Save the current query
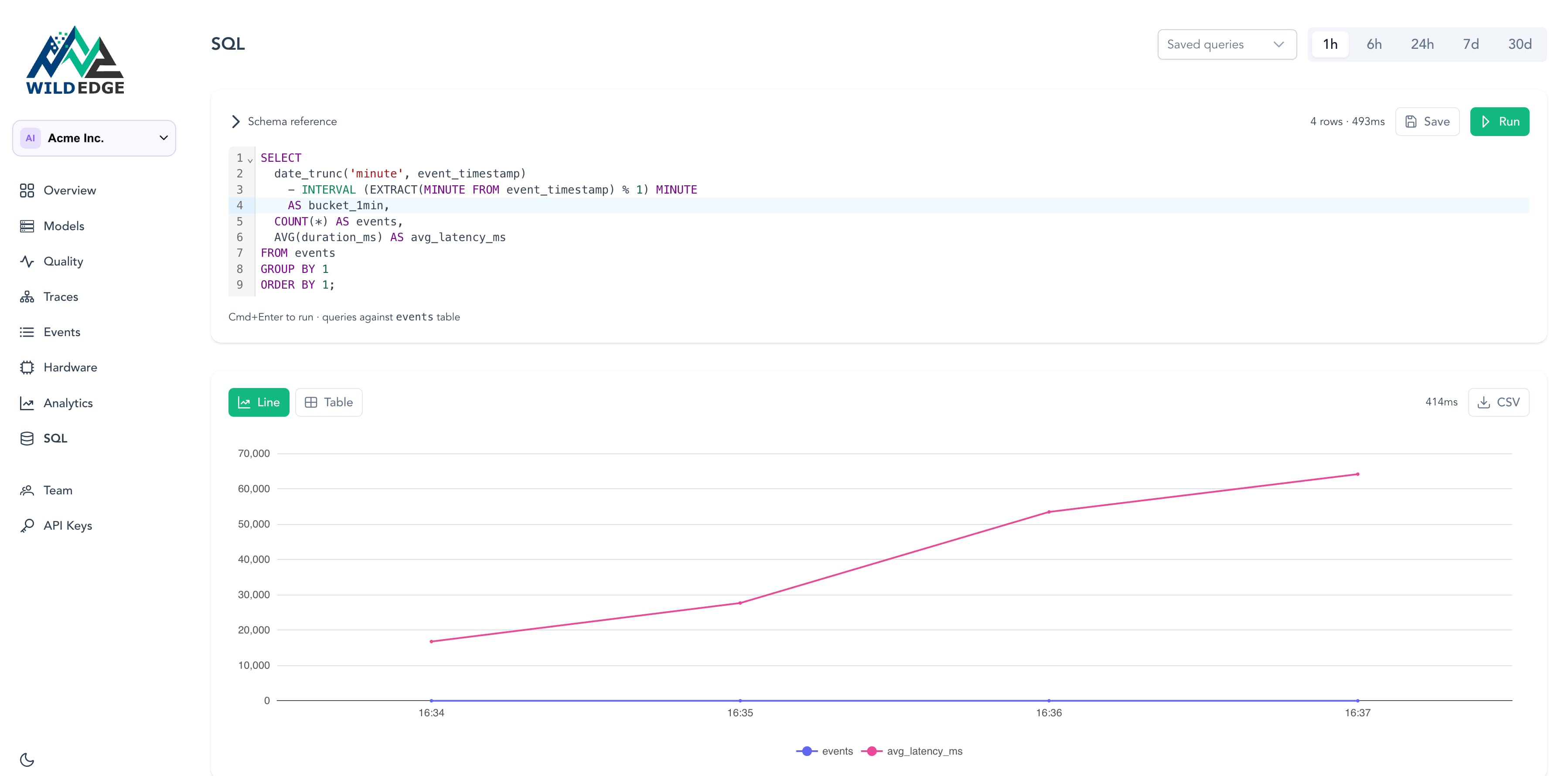 point(1428,121)
